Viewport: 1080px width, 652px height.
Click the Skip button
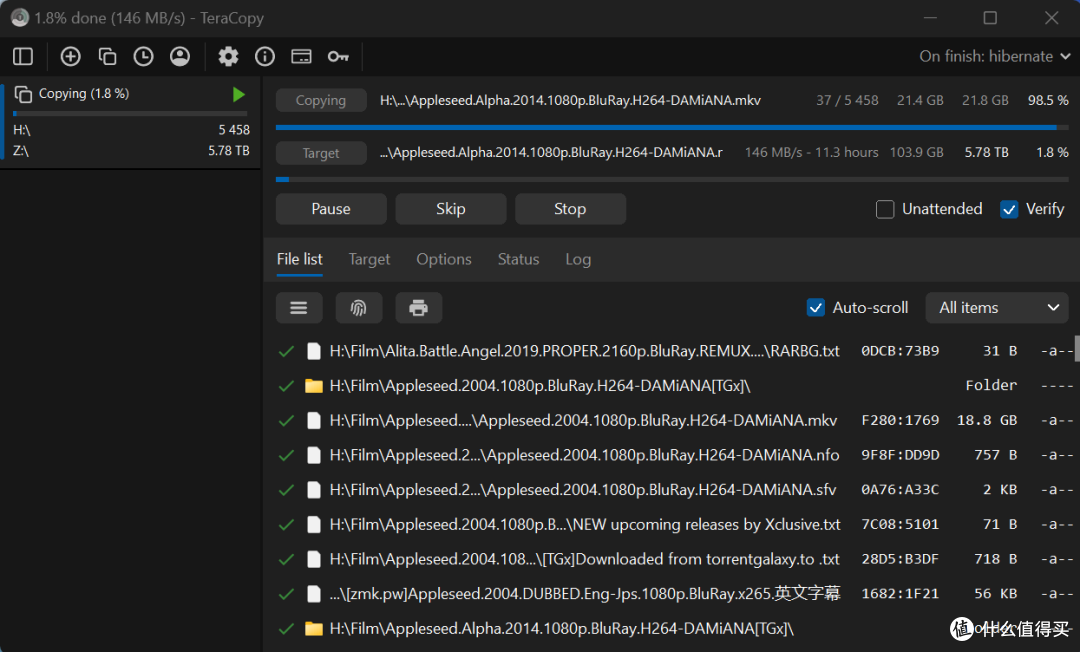pos(450,209)
